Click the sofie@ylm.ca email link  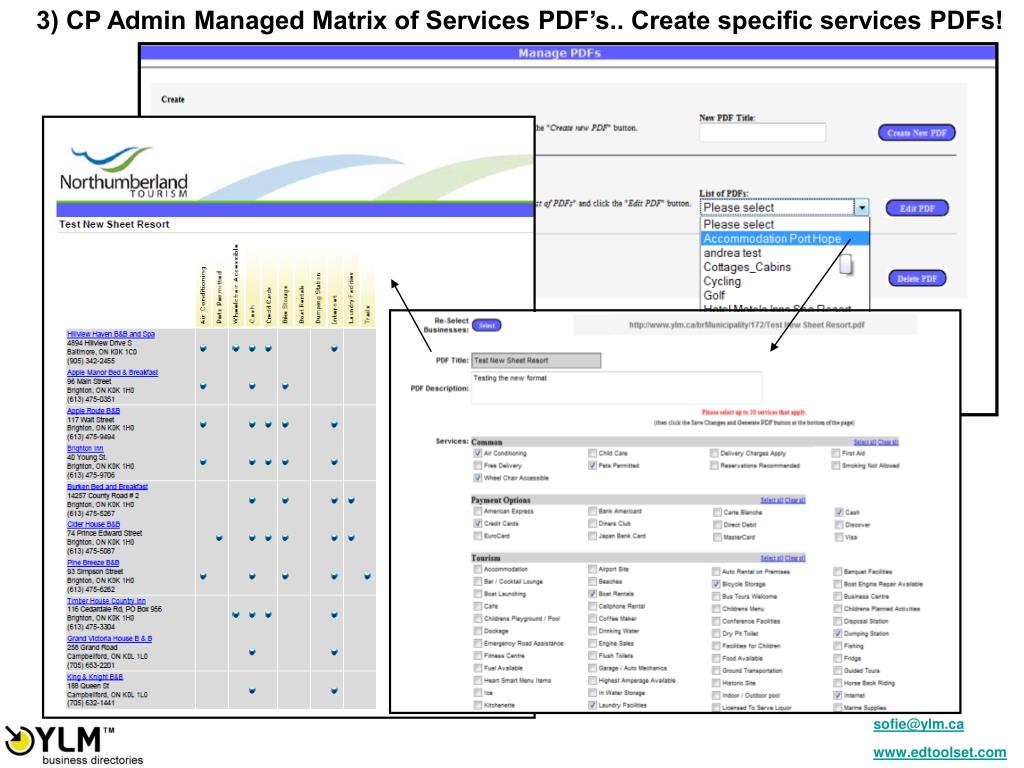pyautogui.click(x=918, y=724)
